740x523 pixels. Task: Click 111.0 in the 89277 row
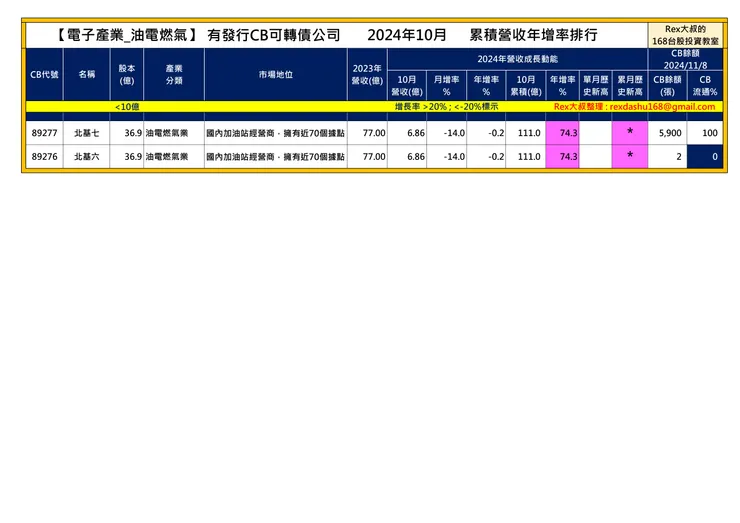[529, 133]
